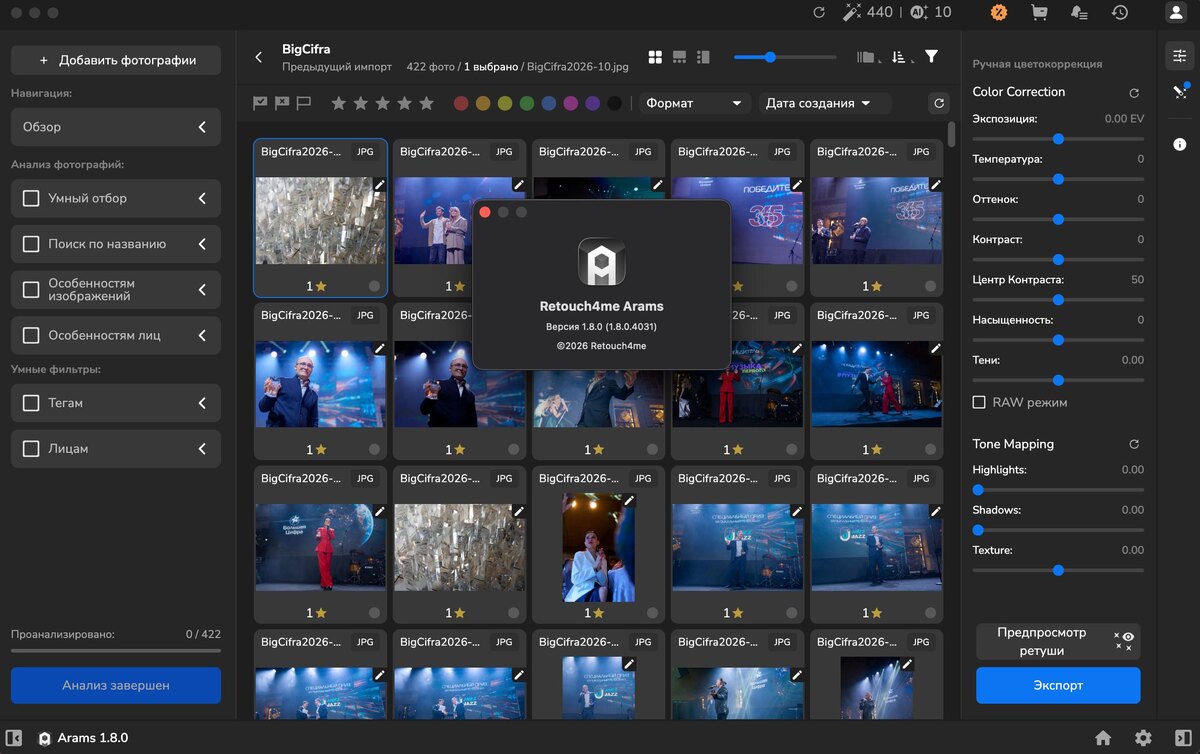Image resolution: width=1200 pixels, height=754 pixels.
Task: Click version text in Retouch4me Arams dialog
Action: 601,326
